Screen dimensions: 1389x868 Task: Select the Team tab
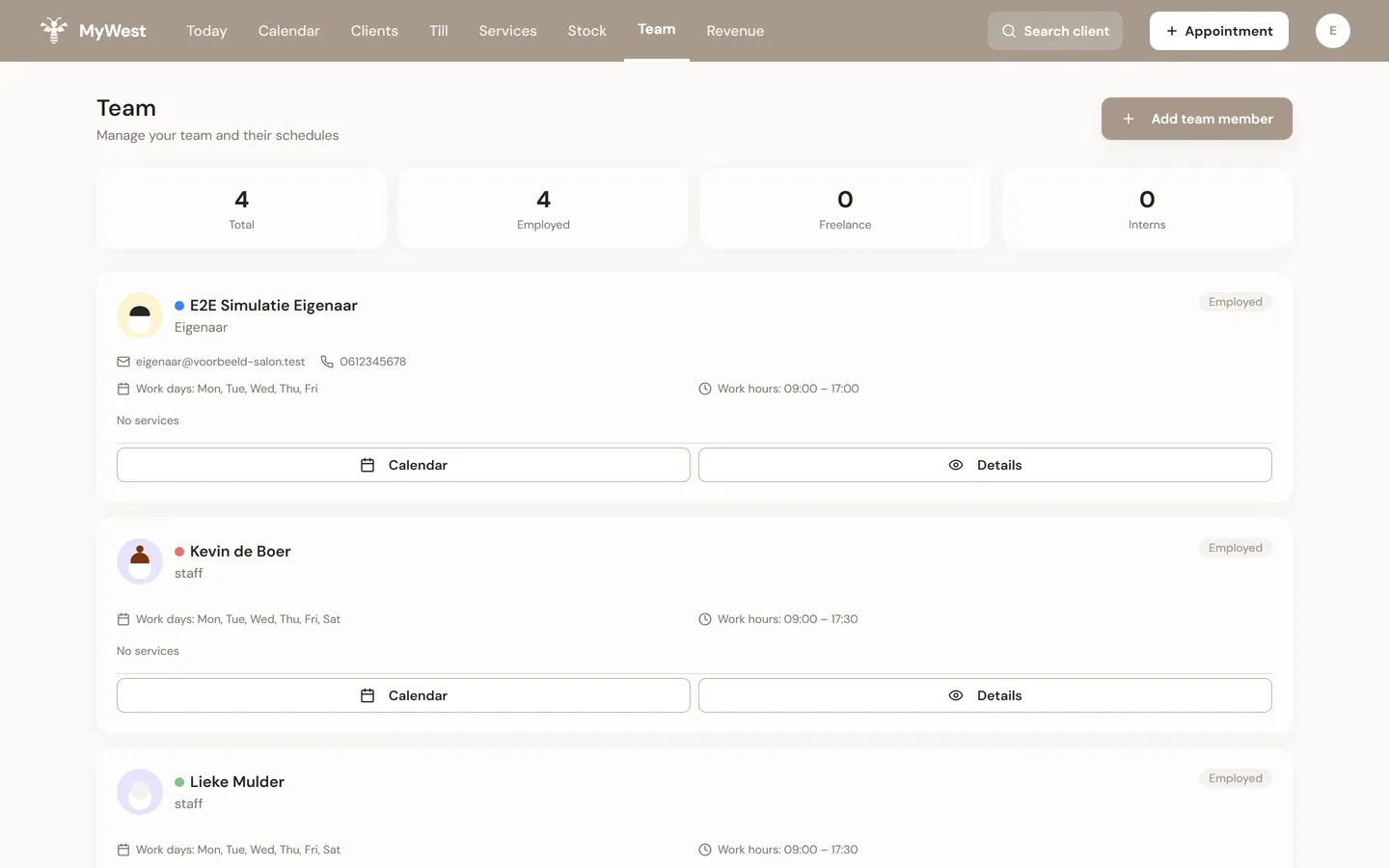click(657, 30)
